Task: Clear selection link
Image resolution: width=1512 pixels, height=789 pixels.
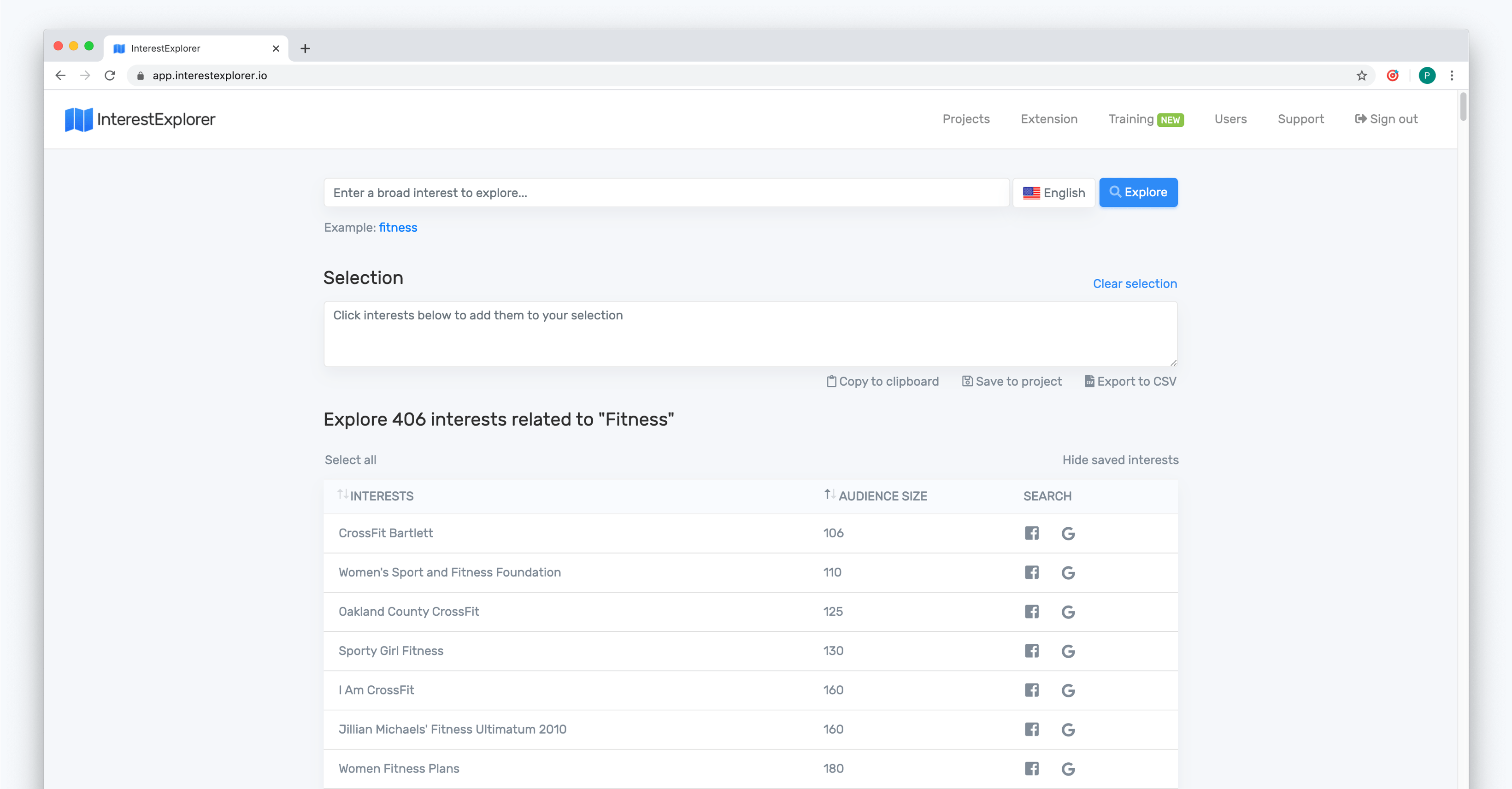Action: coord(1135,284)
